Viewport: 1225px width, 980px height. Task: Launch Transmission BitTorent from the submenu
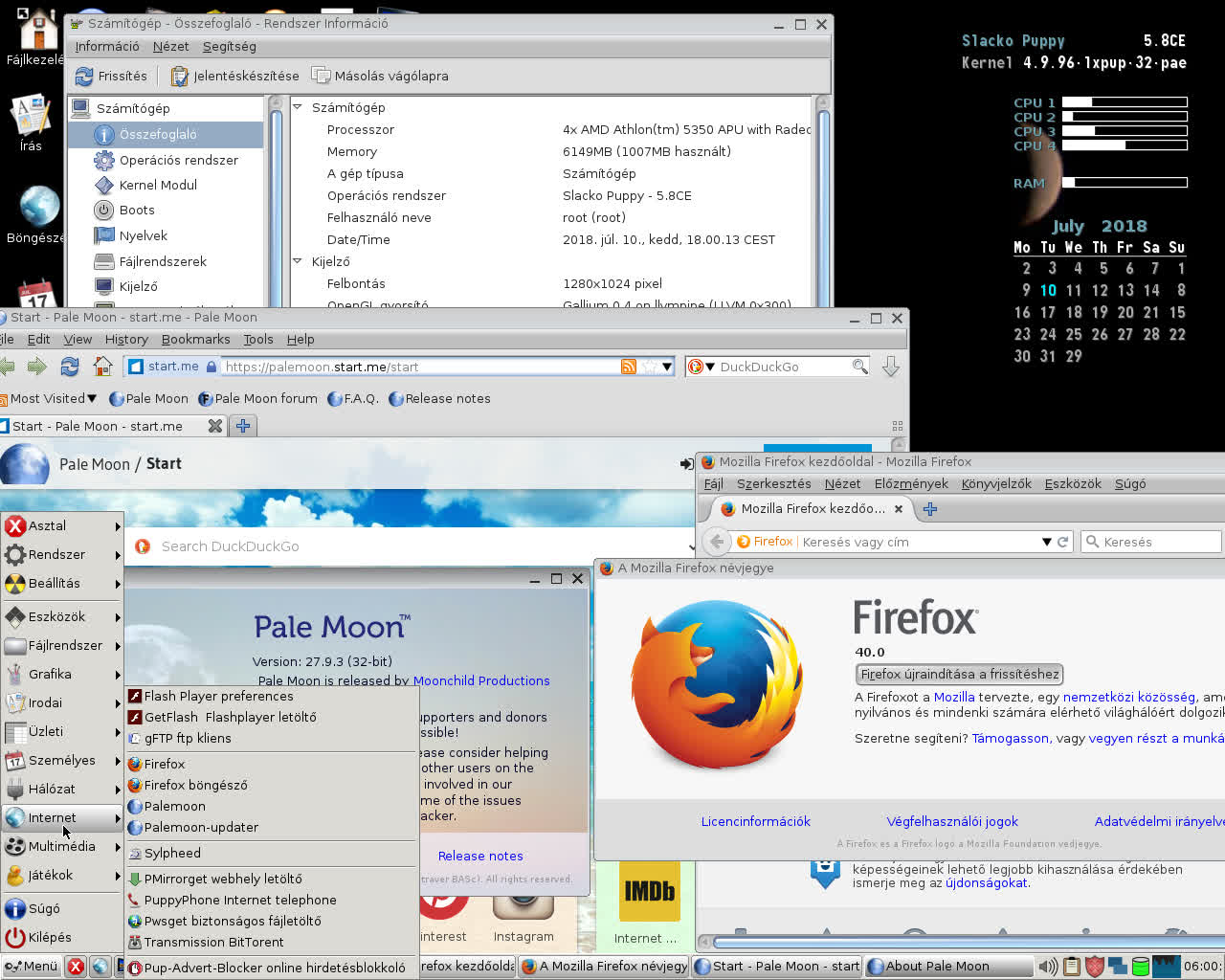(x=272, y=942)
